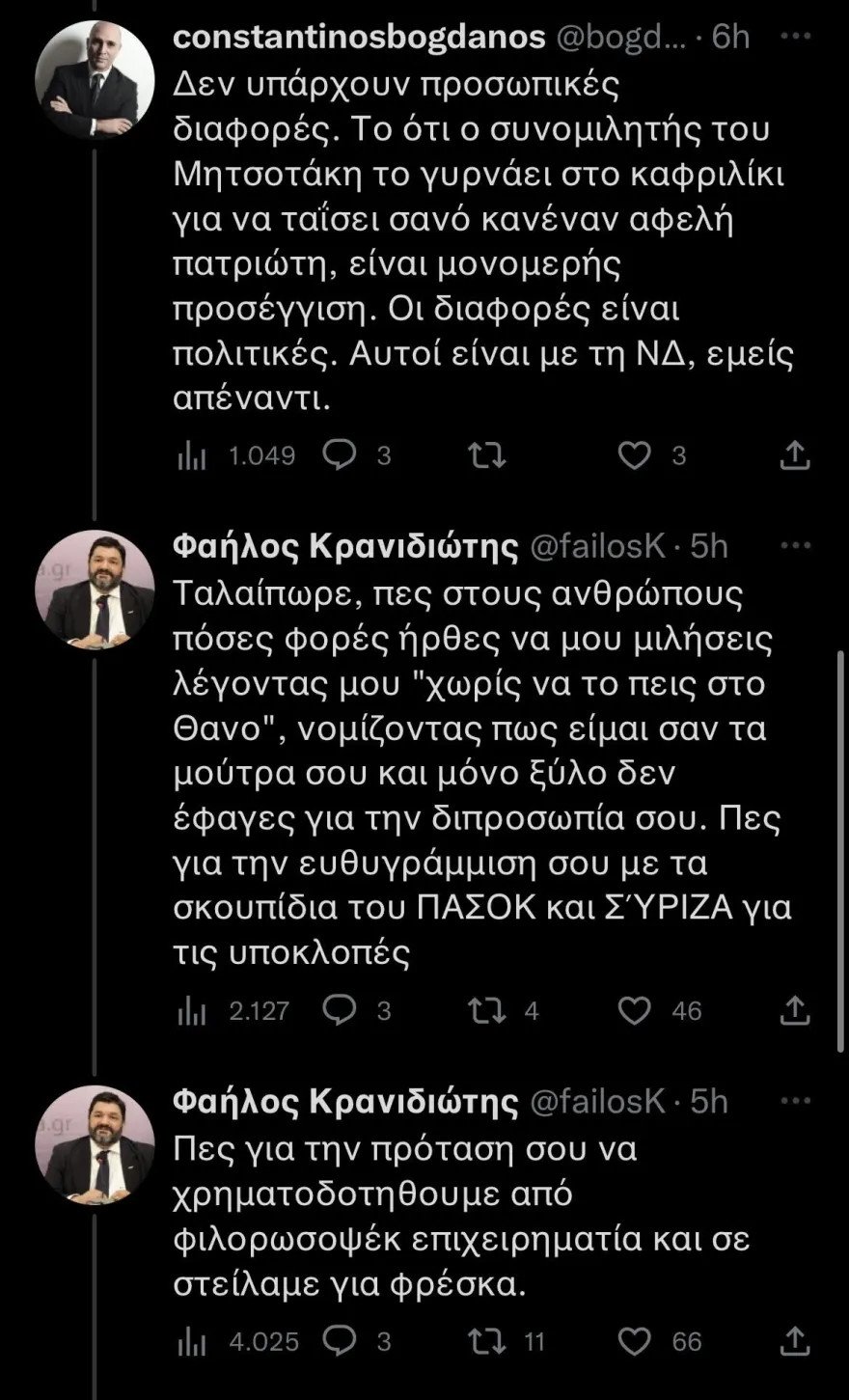The height and width of the screenshot is (1400, 849).
Task: Retweet the tweet with 4 retweets
Action: click(486, 1010)
